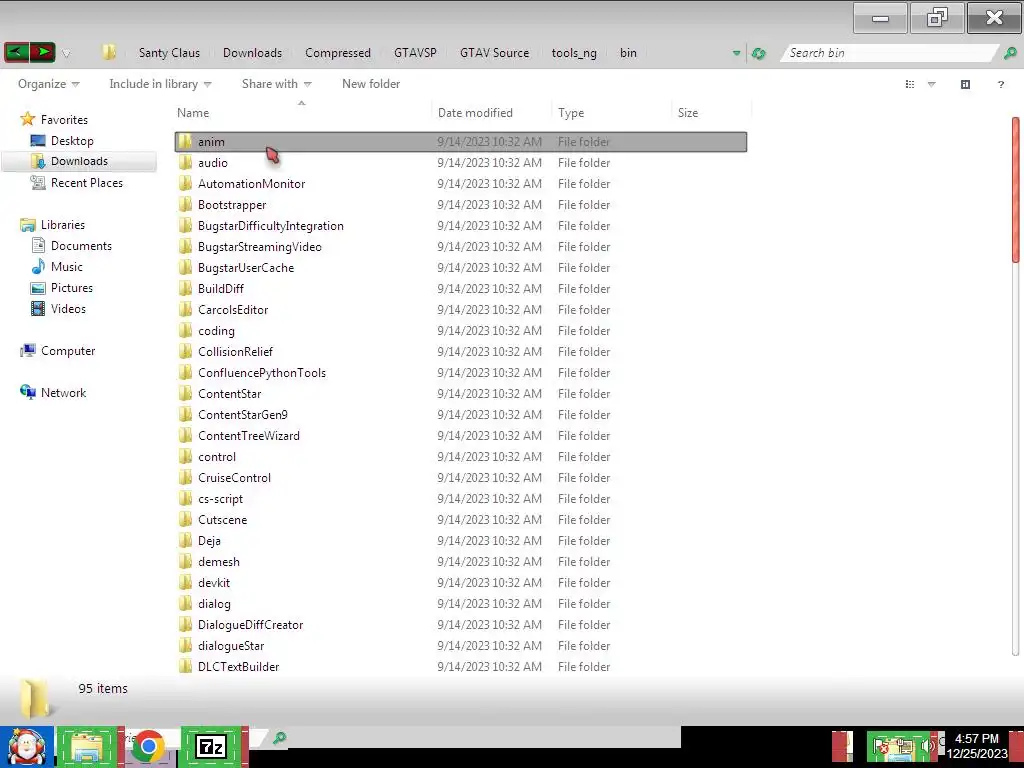This screenshot has height=768, width=1024.
Task: Select Network in navigation pane
Action: pos(63,392)
